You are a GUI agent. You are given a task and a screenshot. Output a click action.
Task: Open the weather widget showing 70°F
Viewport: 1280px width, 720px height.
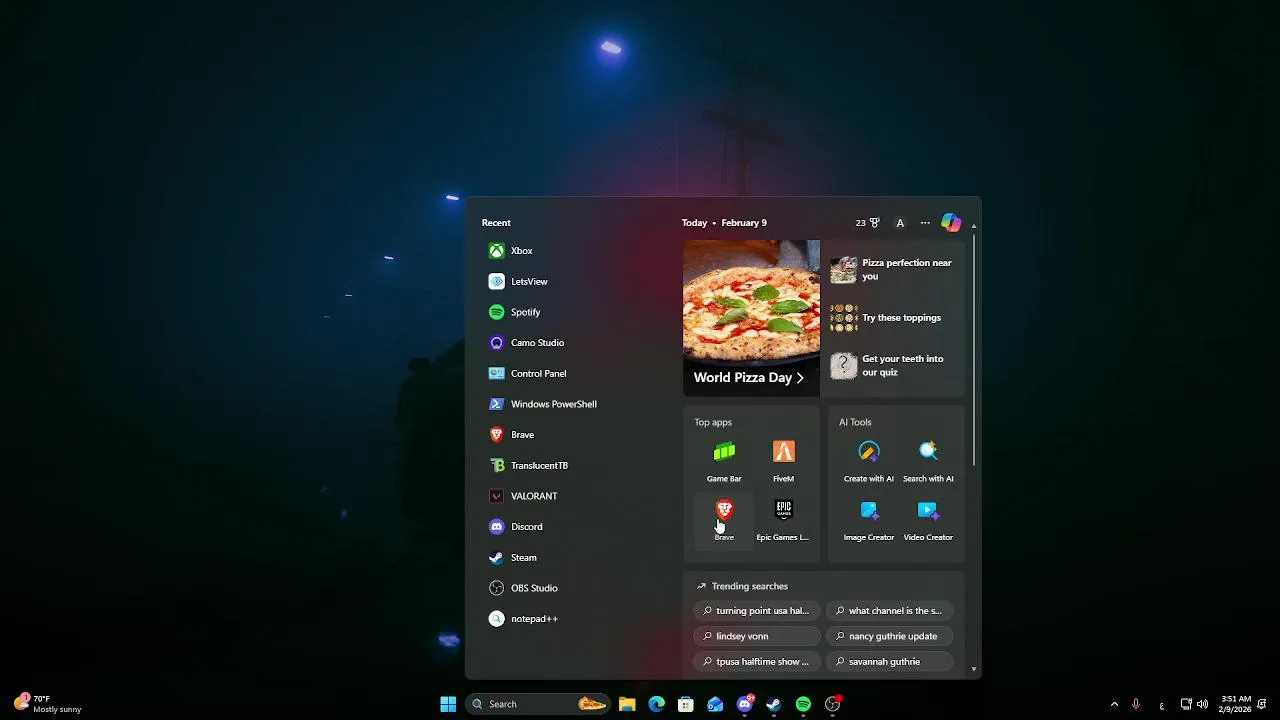[x=48, y=704]
